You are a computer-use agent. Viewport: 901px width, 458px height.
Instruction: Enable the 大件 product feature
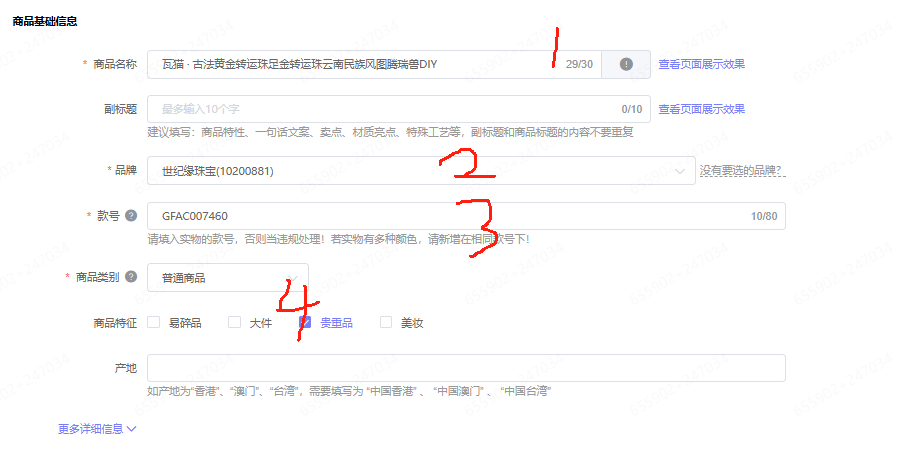(235, 322)
